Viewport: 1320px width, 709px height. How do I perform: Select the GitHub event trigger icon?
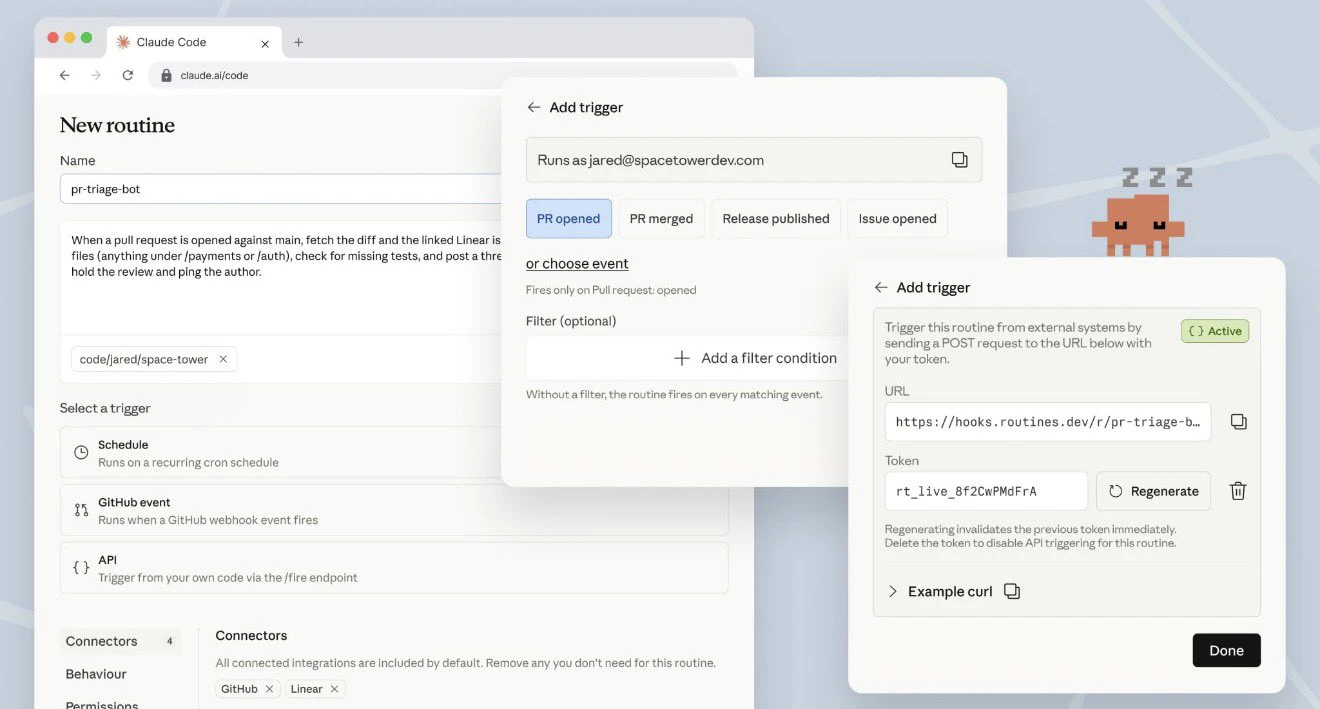coord(80,509)
